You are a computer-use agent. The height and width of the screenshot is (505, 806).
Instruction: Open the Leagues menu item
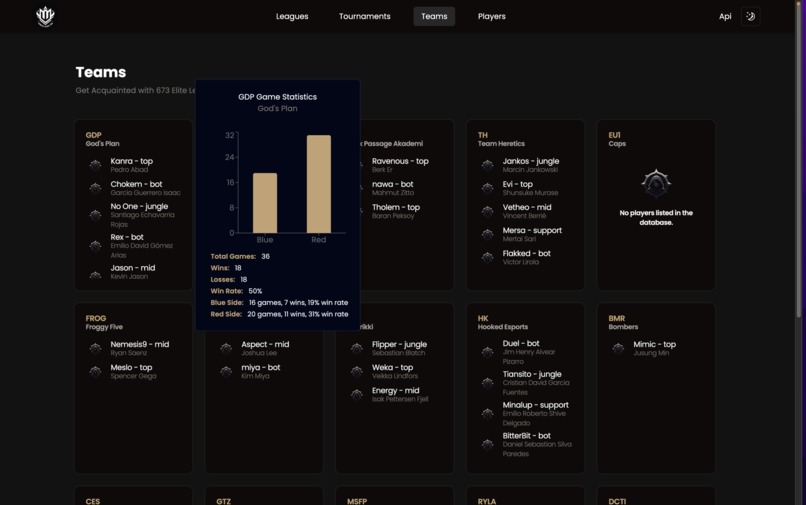tap(292, 16)
